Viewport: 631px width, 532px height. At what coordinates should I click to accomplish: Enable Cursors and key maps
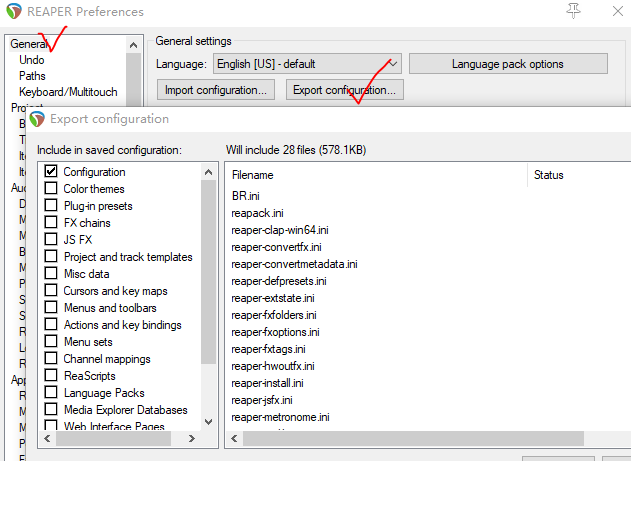(x=51, y=290)
